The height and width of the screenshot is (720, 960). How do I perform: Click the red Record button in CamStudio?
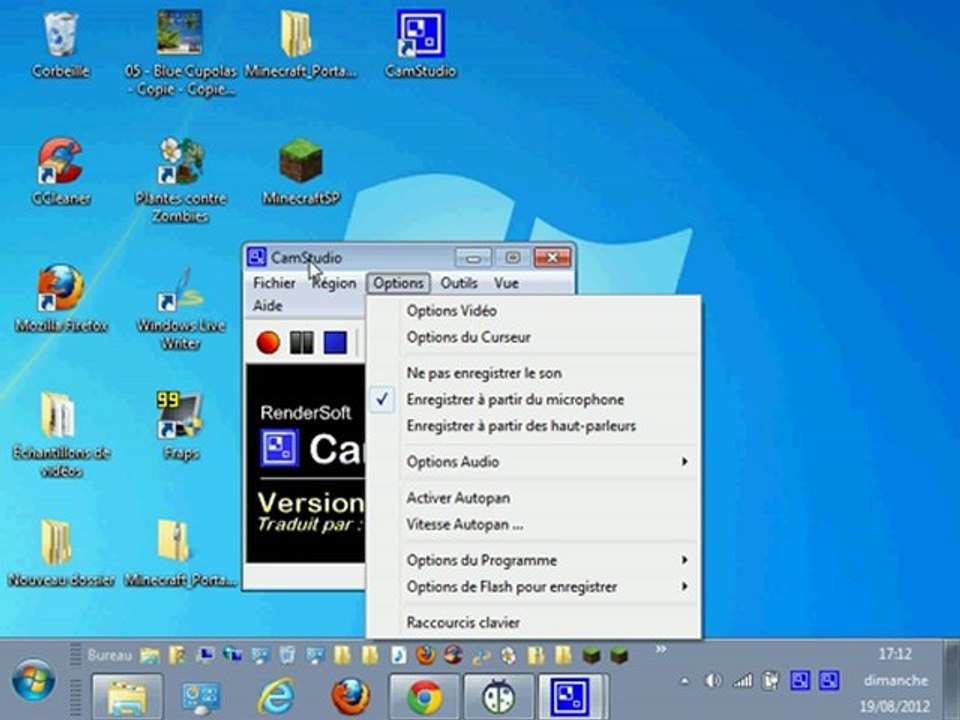[x=268, y=342]
